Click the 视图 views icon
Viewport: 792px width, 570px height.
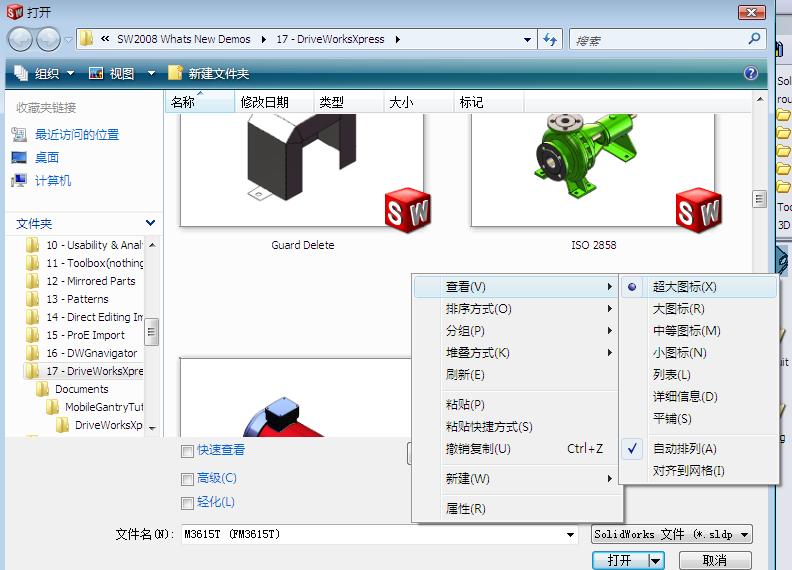[x=95, y=73]
